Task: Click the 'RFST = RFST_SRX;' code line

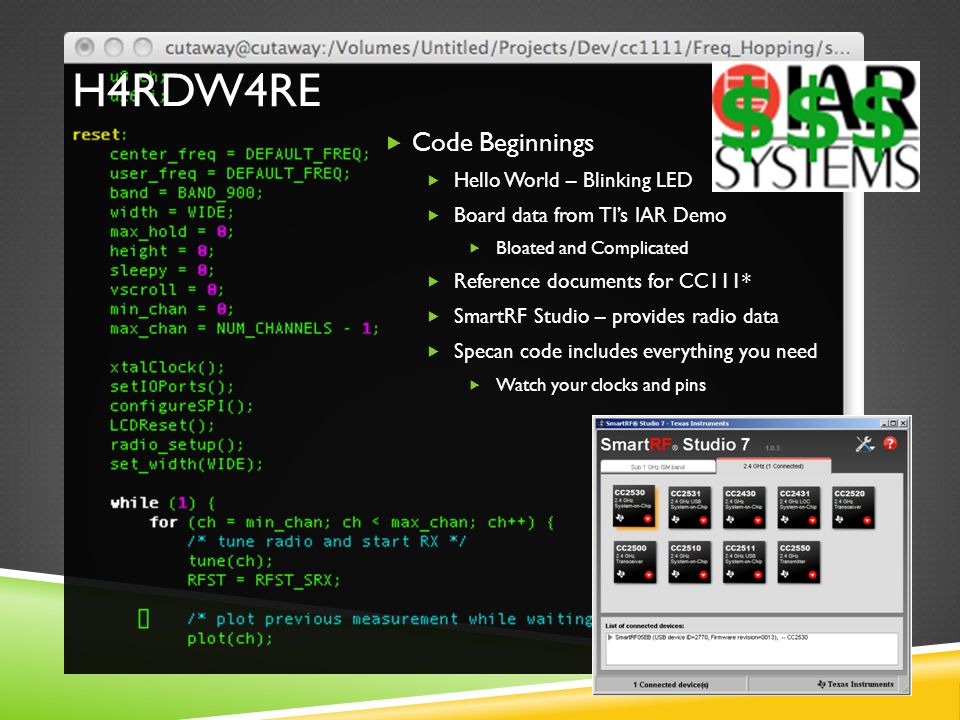Action: (264, 580)
